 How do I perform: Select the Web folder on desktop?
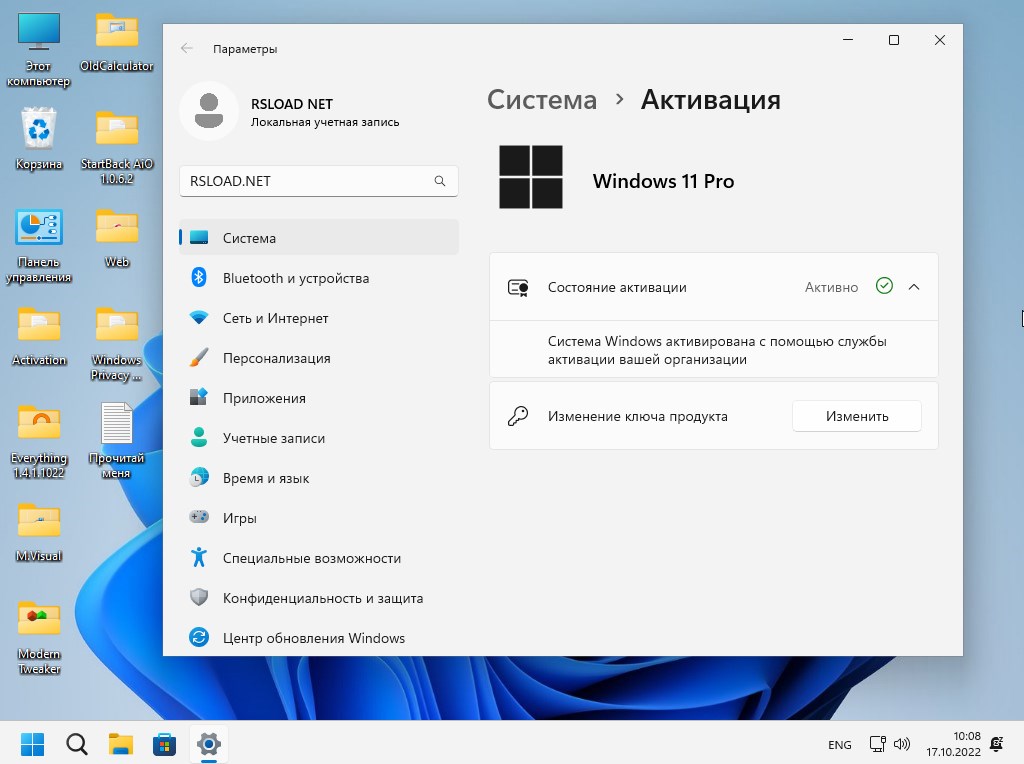(x=117, y=238)
